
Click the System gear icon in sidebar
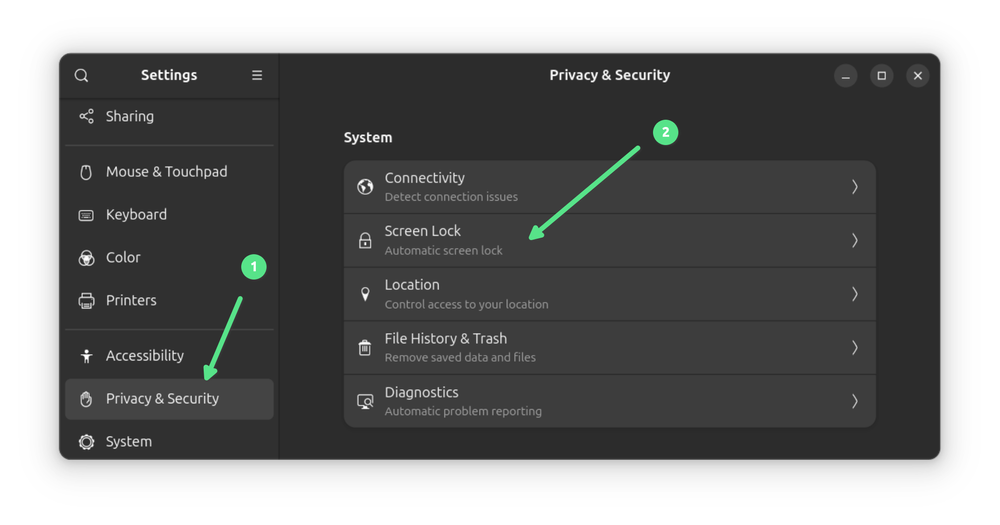tap(87, 442)
